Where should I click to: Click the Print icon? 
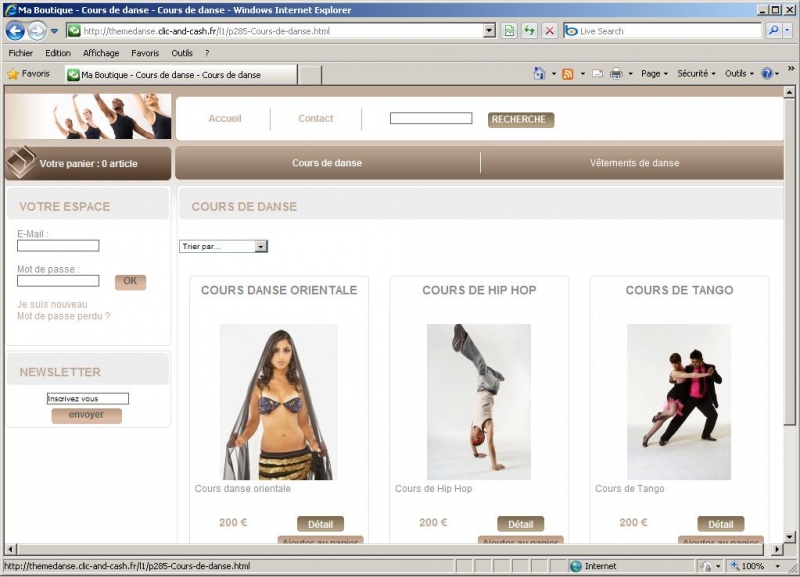[x=616, y=74]
